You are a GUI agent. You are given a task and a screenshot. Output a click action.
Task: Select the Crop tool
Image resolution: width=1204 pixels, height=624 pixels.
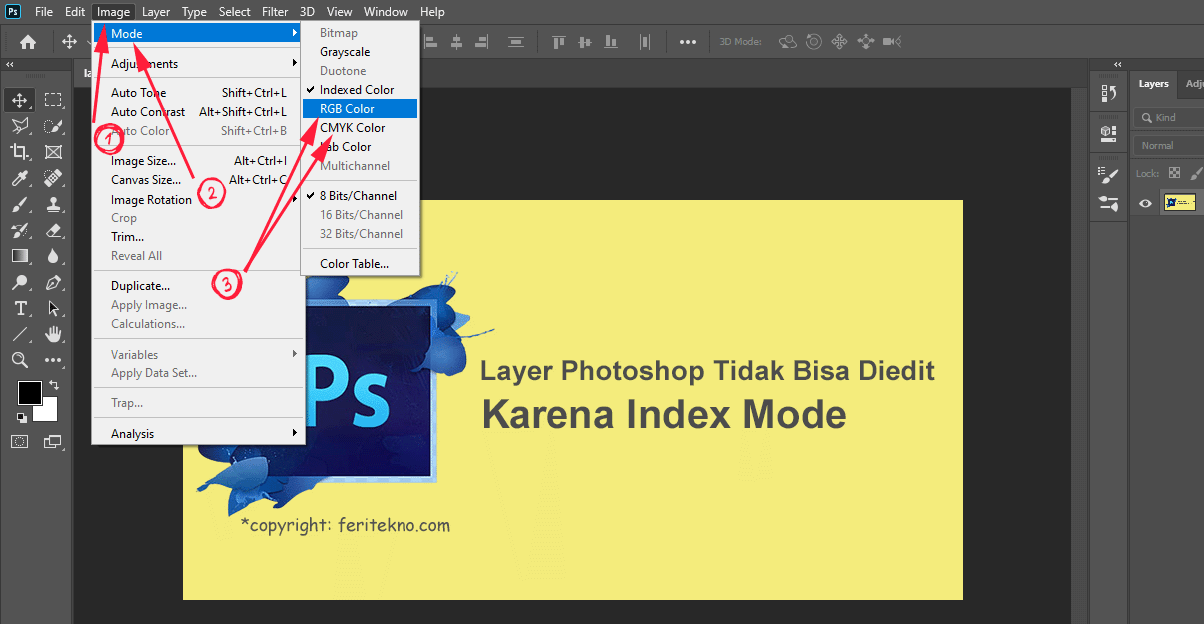click(19, 152)
